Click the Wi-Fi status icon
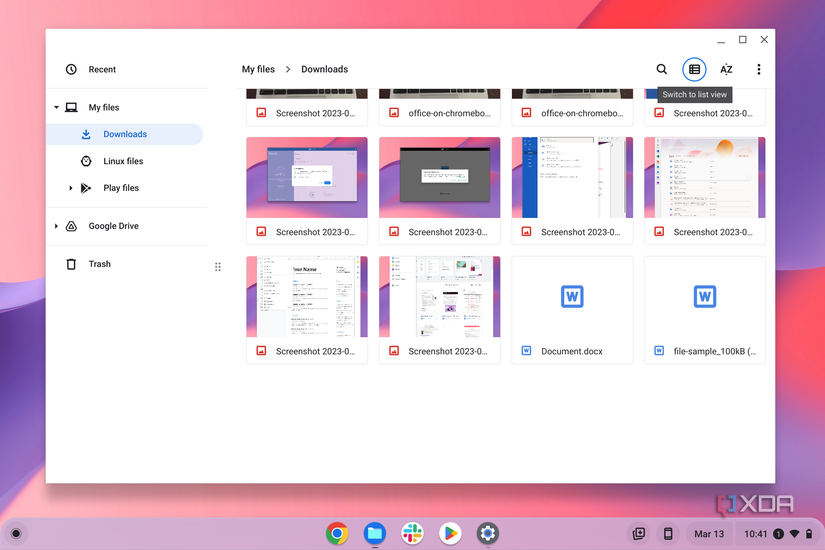Screen dimensions: 825x550 point(794,534)
